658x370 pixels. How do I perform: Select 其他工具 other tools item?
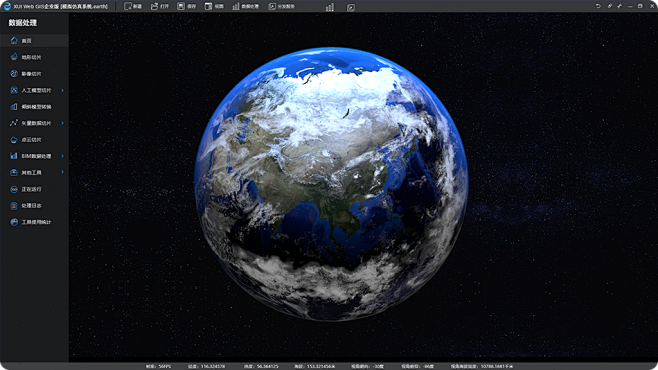(34, 172)
